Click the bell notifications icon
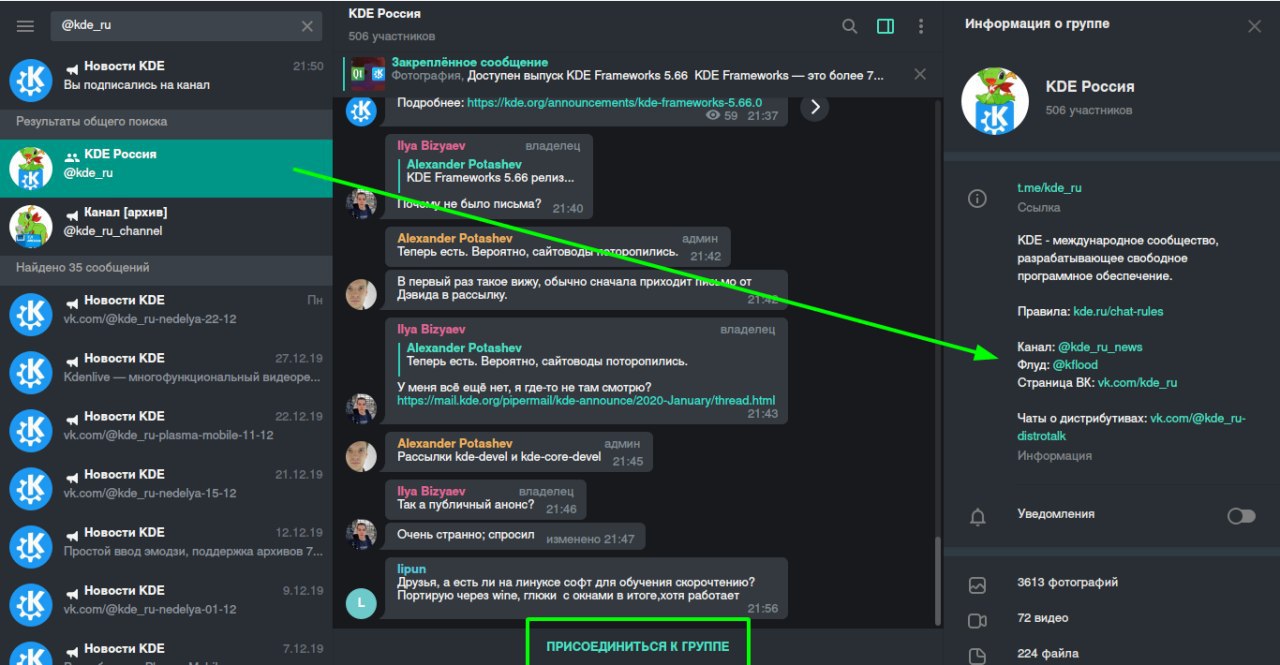Screen dimensions: 1280x665 [977, 517]
